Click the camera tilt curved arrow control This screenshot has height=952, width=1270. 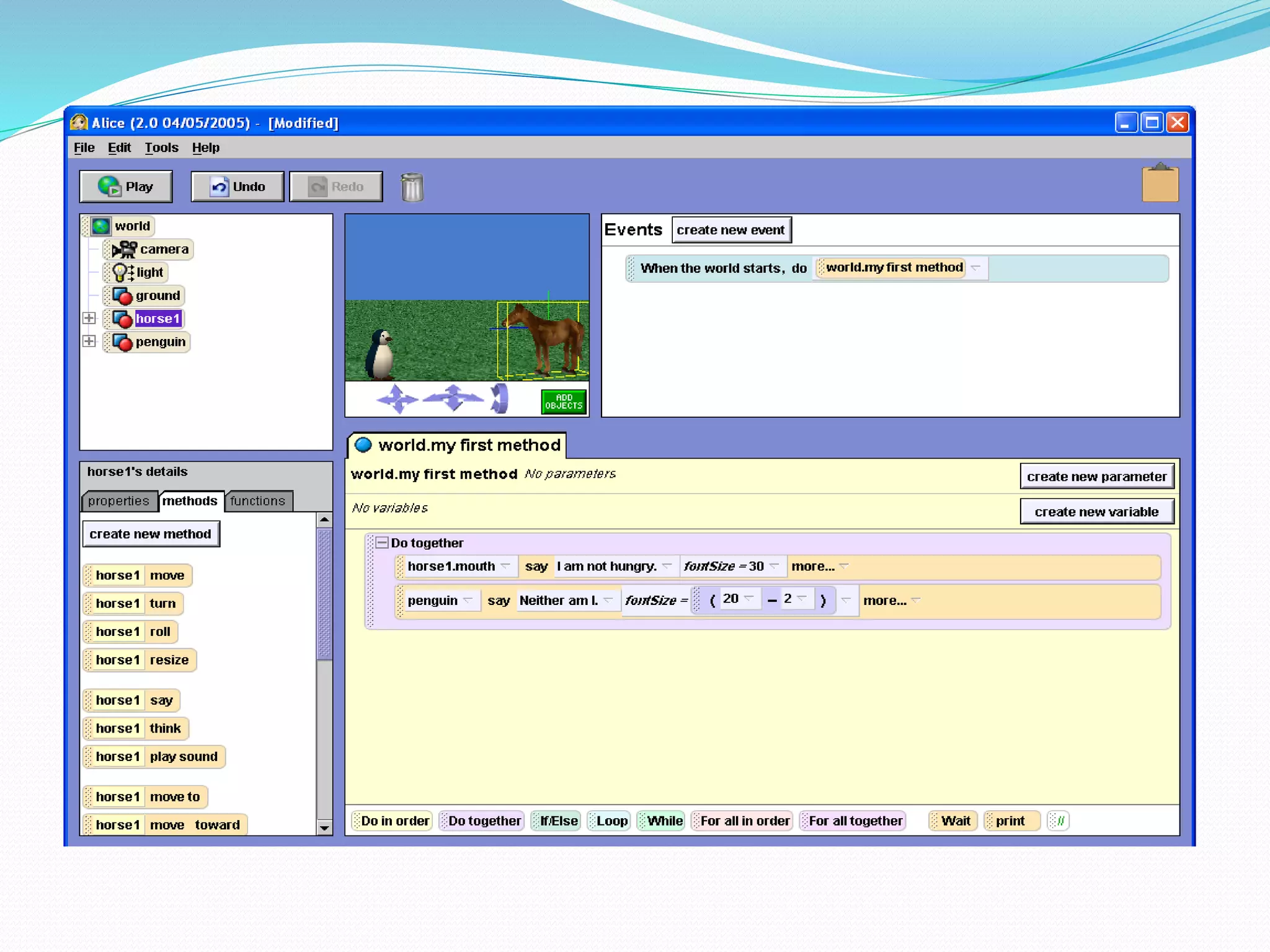(x=500, y=399)
